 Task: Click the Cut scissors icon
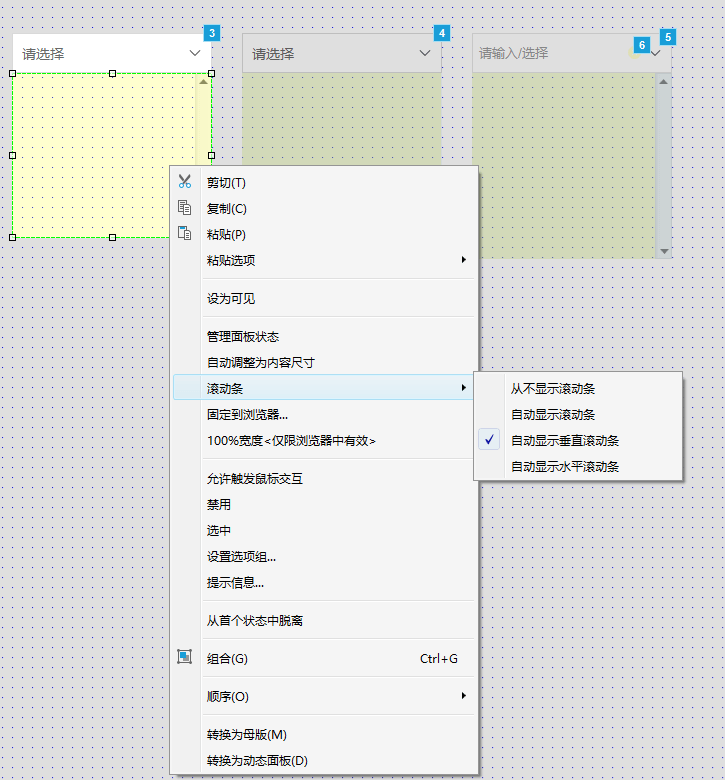[185, 182]
